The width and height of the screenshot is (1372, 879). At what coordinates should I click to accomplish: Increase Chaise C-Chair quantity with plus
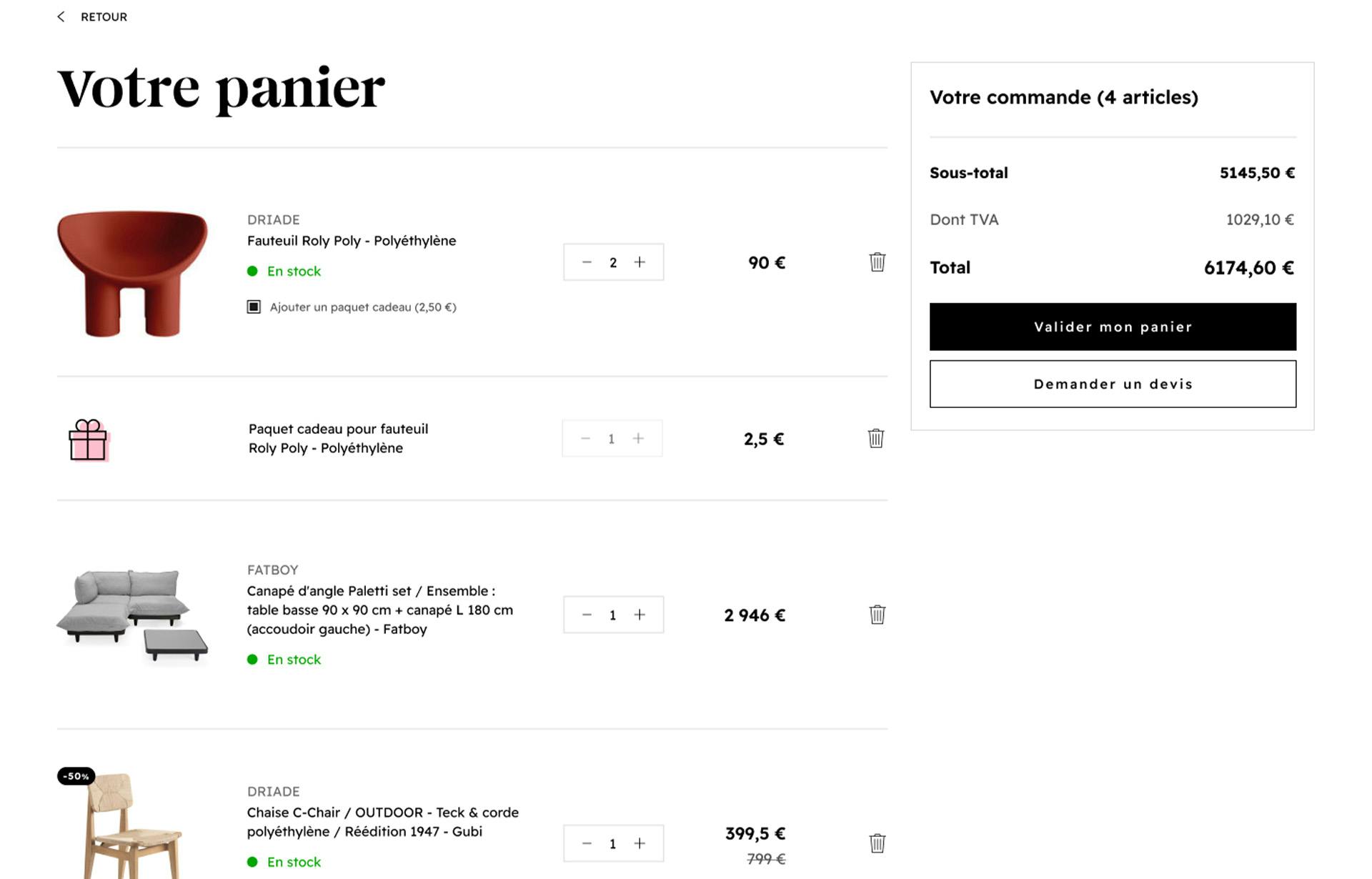coord(640,843)
